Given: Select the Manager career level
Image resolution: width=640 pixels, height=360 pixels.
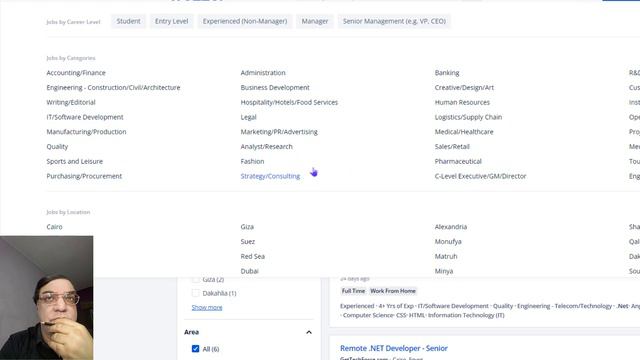Looking at the screenshot, I should [315, 21].
